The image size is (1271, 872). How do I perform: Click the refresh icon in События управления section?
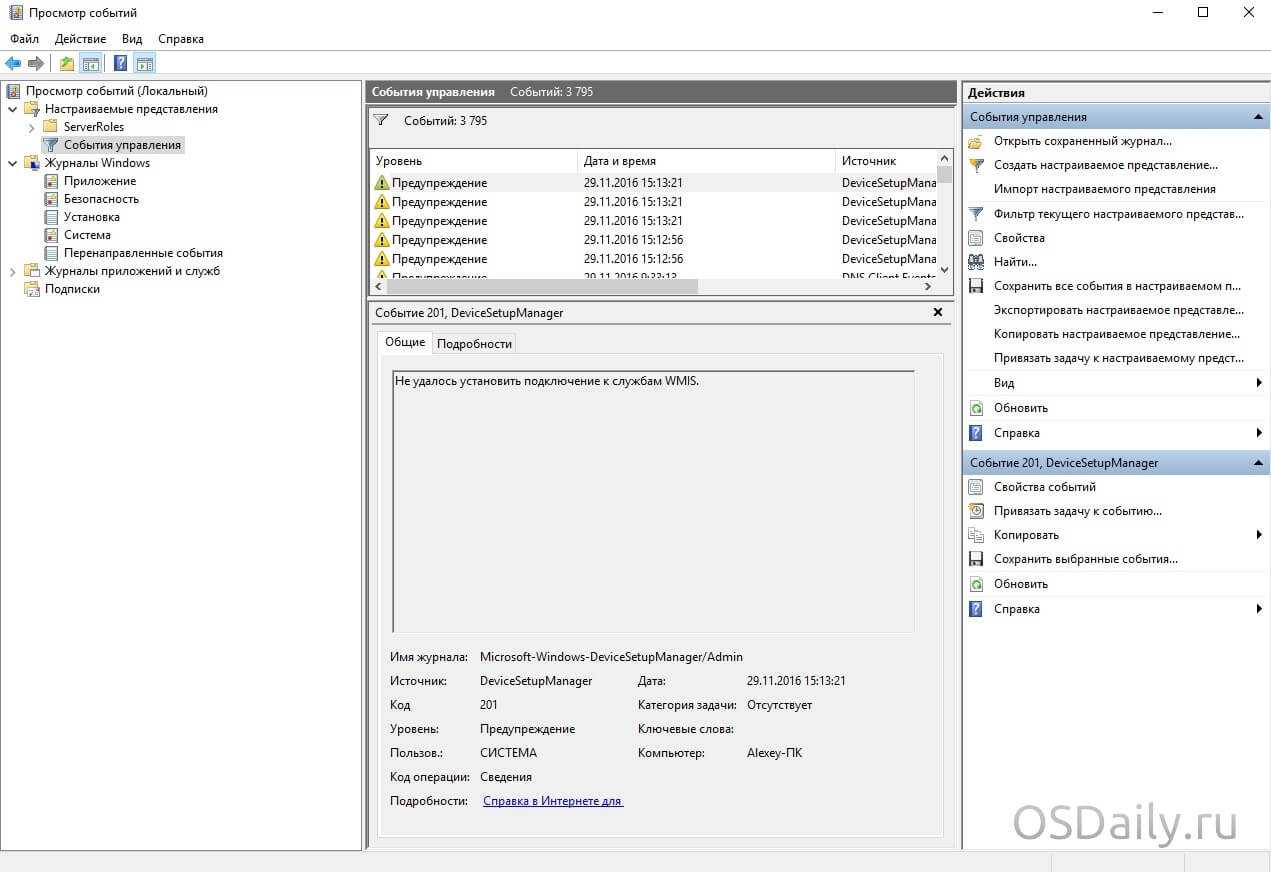[x=976, y=408]
